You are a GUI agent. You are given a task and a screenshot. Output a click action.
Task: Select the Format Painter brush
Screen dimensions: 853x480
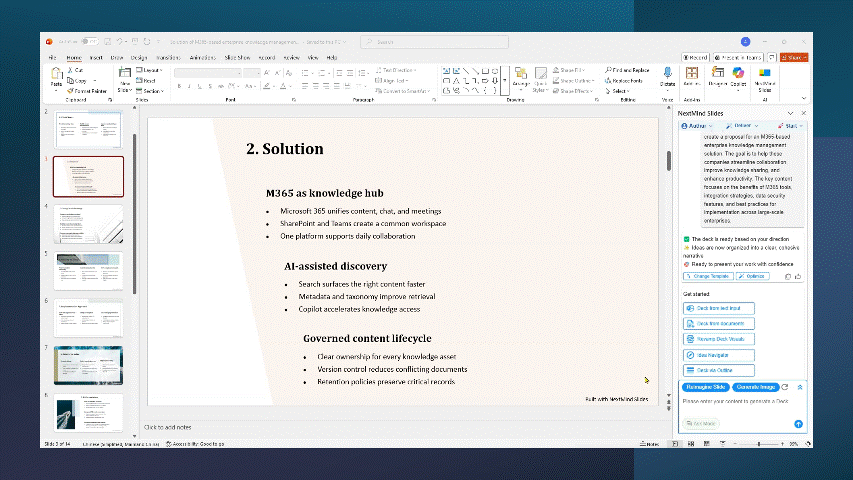(x=86, y=91)
